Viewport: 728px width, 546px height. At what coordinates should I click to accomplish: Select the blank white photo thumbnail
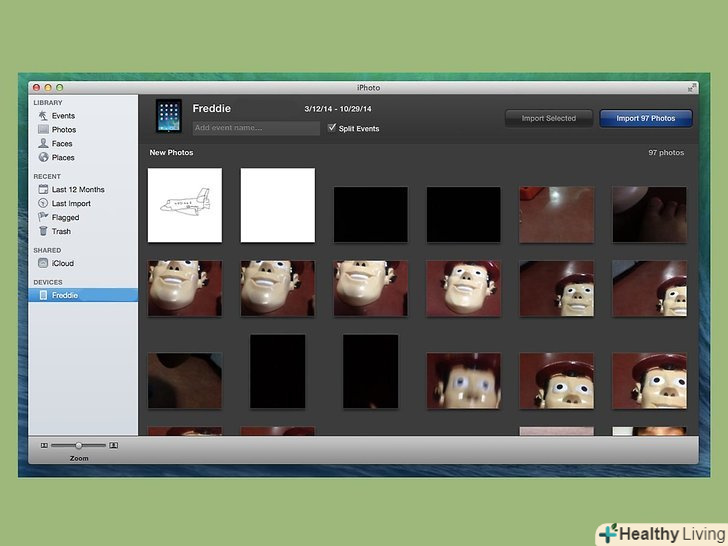278,205
